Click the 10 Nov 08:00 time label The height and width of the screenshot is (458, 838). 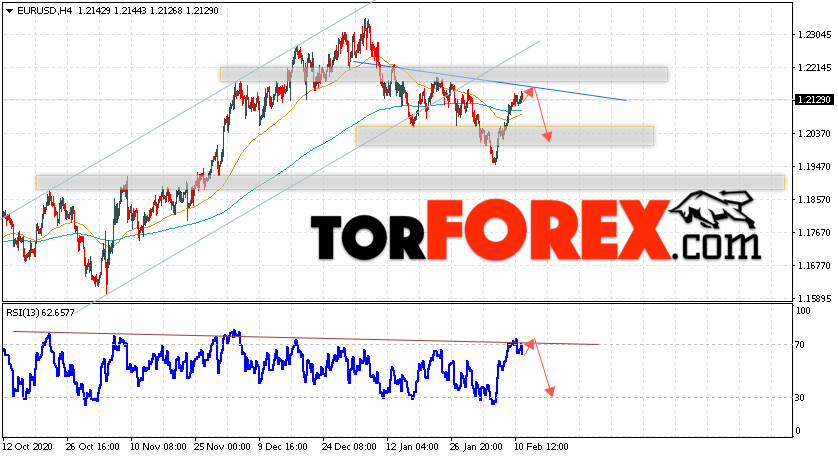[158, 446]
